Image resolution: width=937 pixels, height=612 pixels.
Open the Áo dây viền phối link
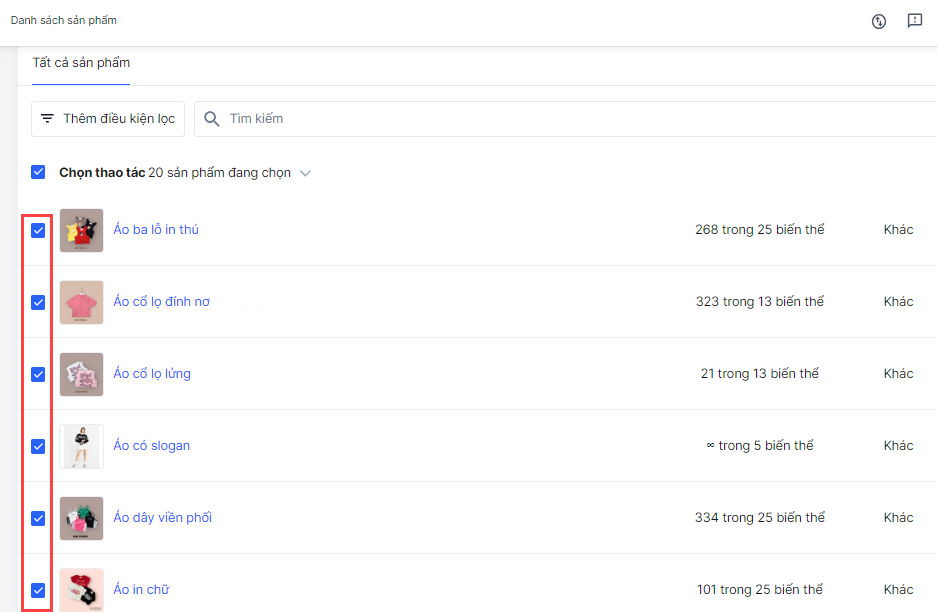(x=162, y=518)
